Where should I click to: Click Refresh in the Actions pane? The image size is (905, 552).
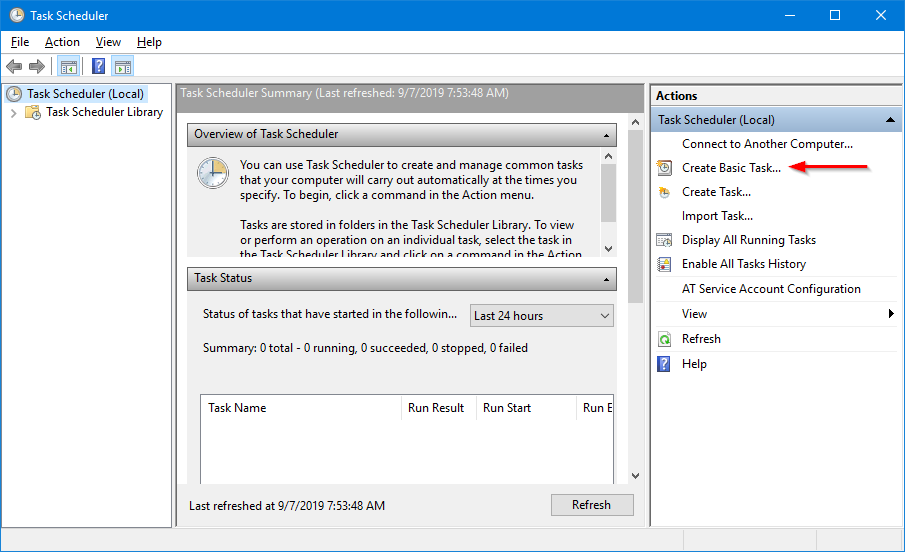click(701, 339)
